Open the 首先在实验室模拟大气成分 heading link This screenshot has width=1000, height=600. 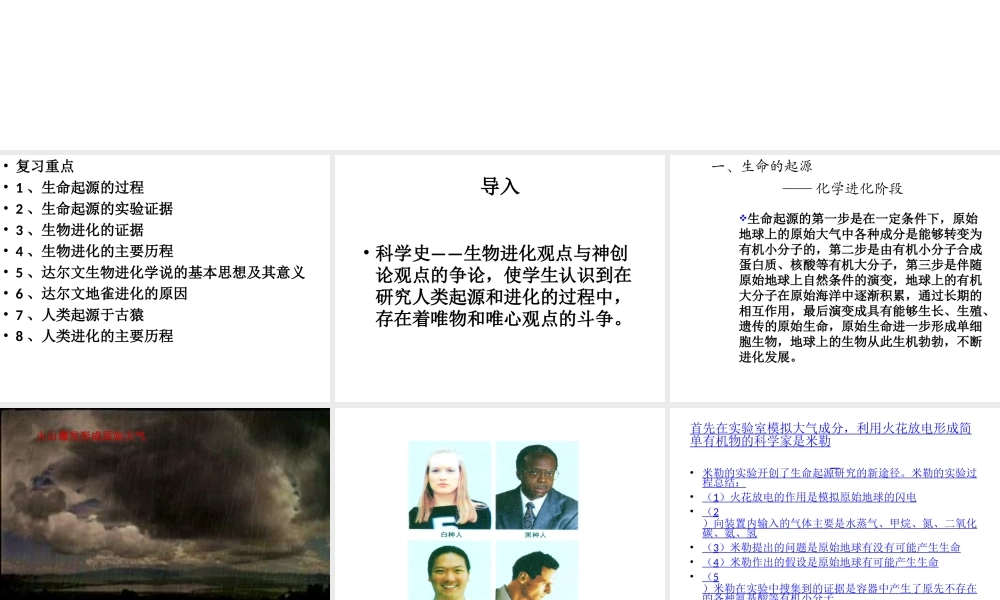pyautogui.click(x=830, y=434)
